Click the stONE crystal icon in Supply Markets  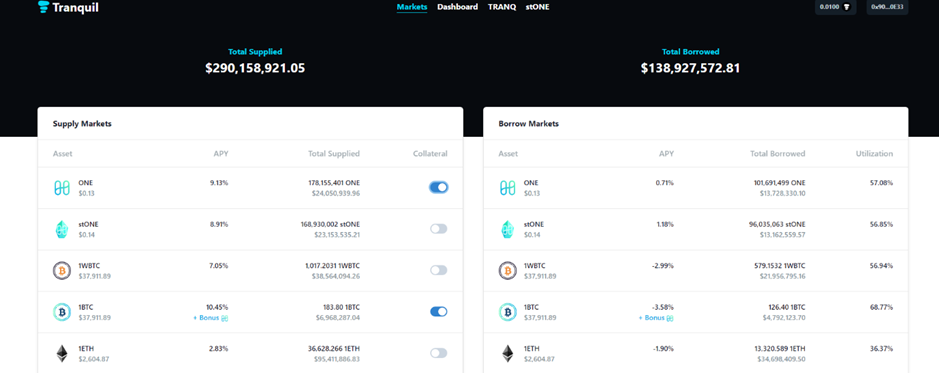tap(62, 229)
